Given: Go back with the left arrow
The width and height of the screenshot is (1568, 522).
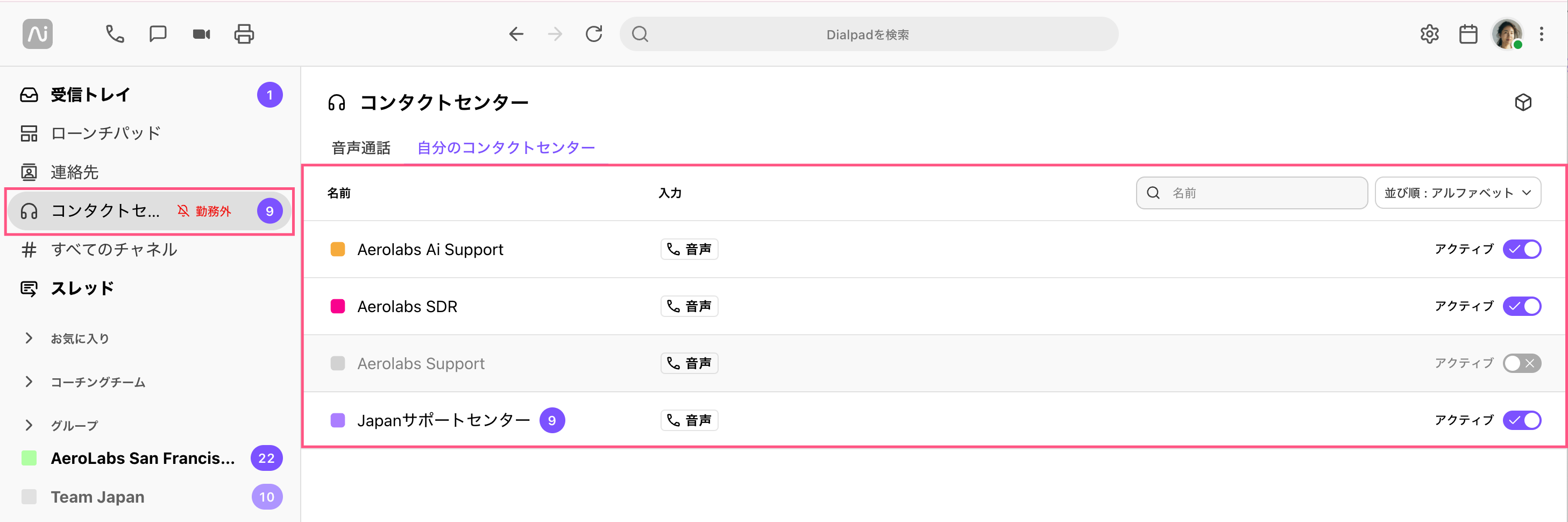Looking at the screenshot, I should point(516,34).
